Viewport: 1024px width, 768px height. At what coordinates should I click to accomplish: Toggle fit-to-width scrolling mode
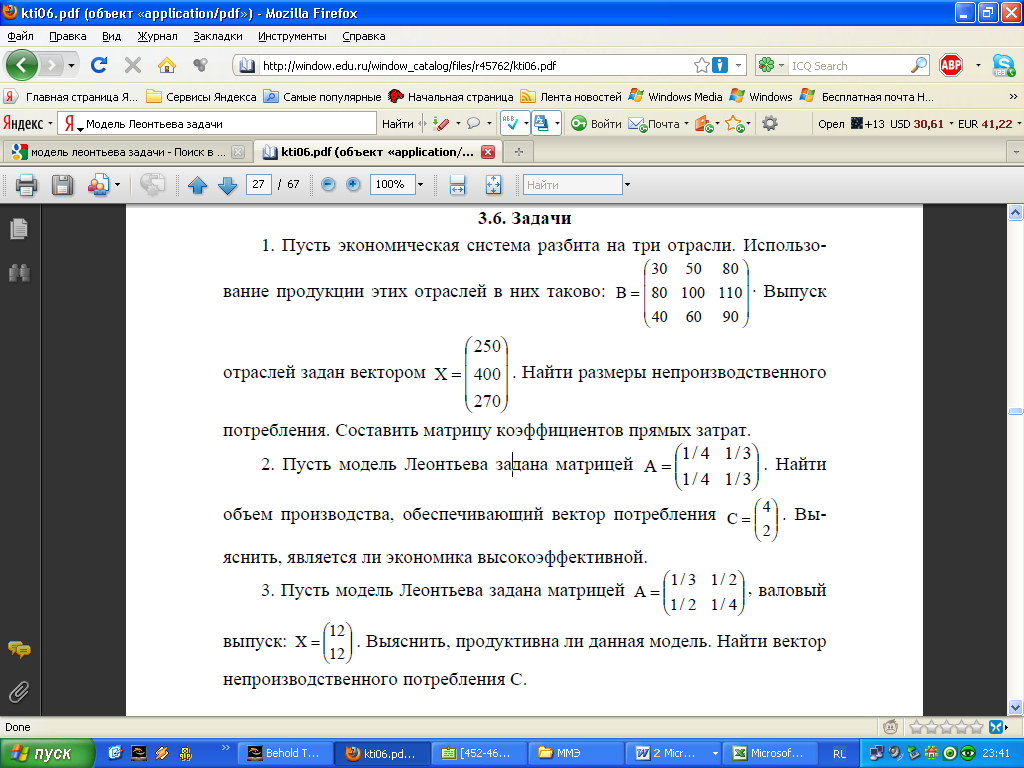[x=458, y=185]
